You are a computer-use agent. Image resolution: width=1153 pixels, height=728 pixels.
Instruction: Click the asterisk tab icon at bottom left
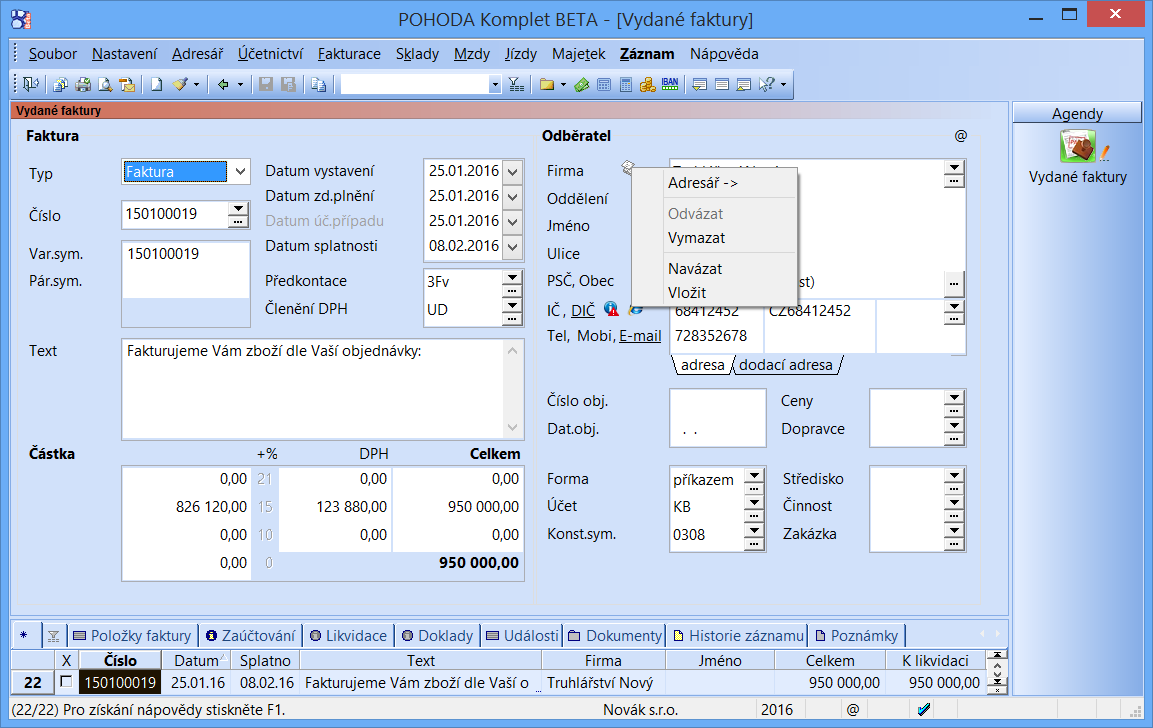[24, 635]
